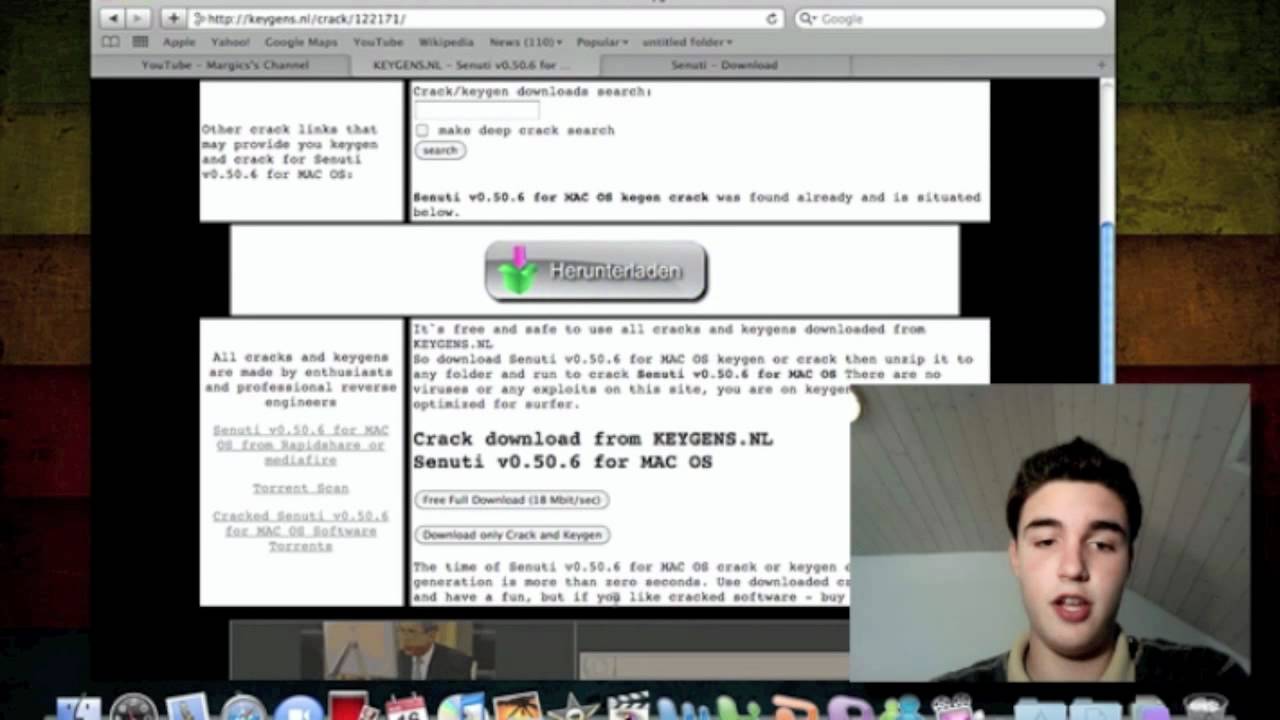Open iMovie star icon in the Dock
This screenshot has width=1280, height=720.
click(573, 708)
